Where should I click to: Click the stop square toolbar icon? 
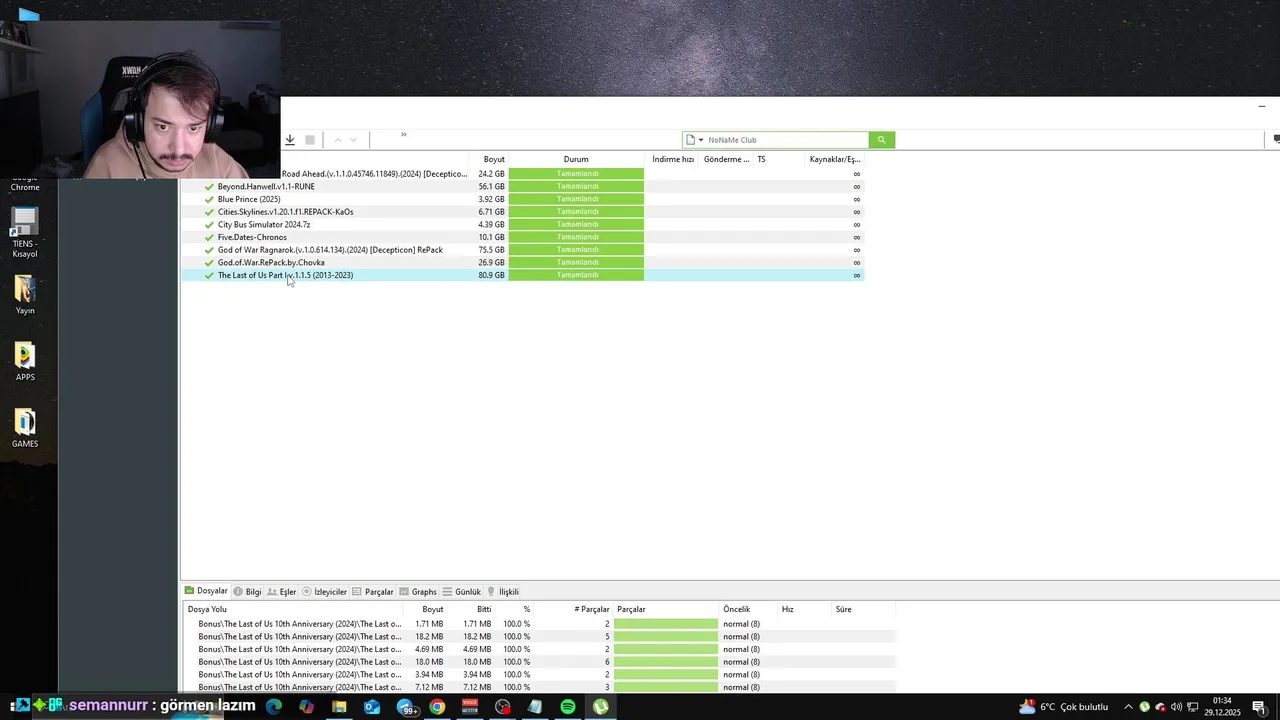[310, 140]
